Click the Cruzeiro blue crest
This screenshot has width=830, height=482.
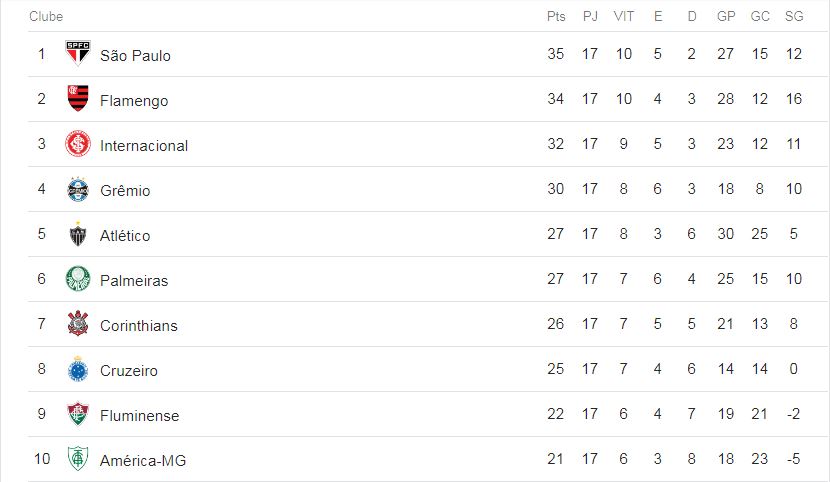[78, 369]
